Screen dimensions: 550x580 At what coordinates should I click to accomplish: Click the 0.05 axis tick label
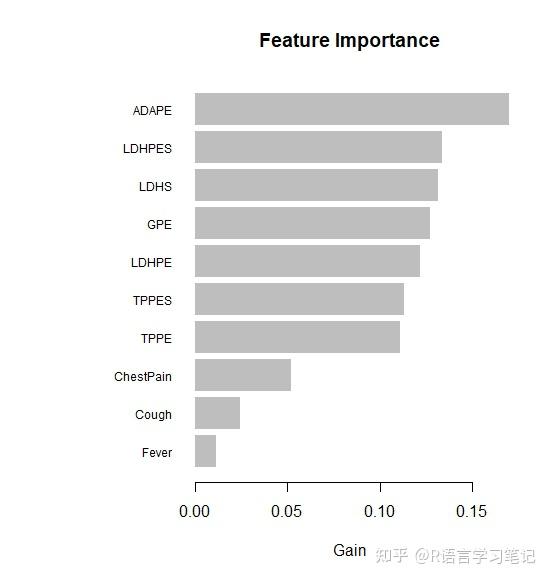[286, 512]
